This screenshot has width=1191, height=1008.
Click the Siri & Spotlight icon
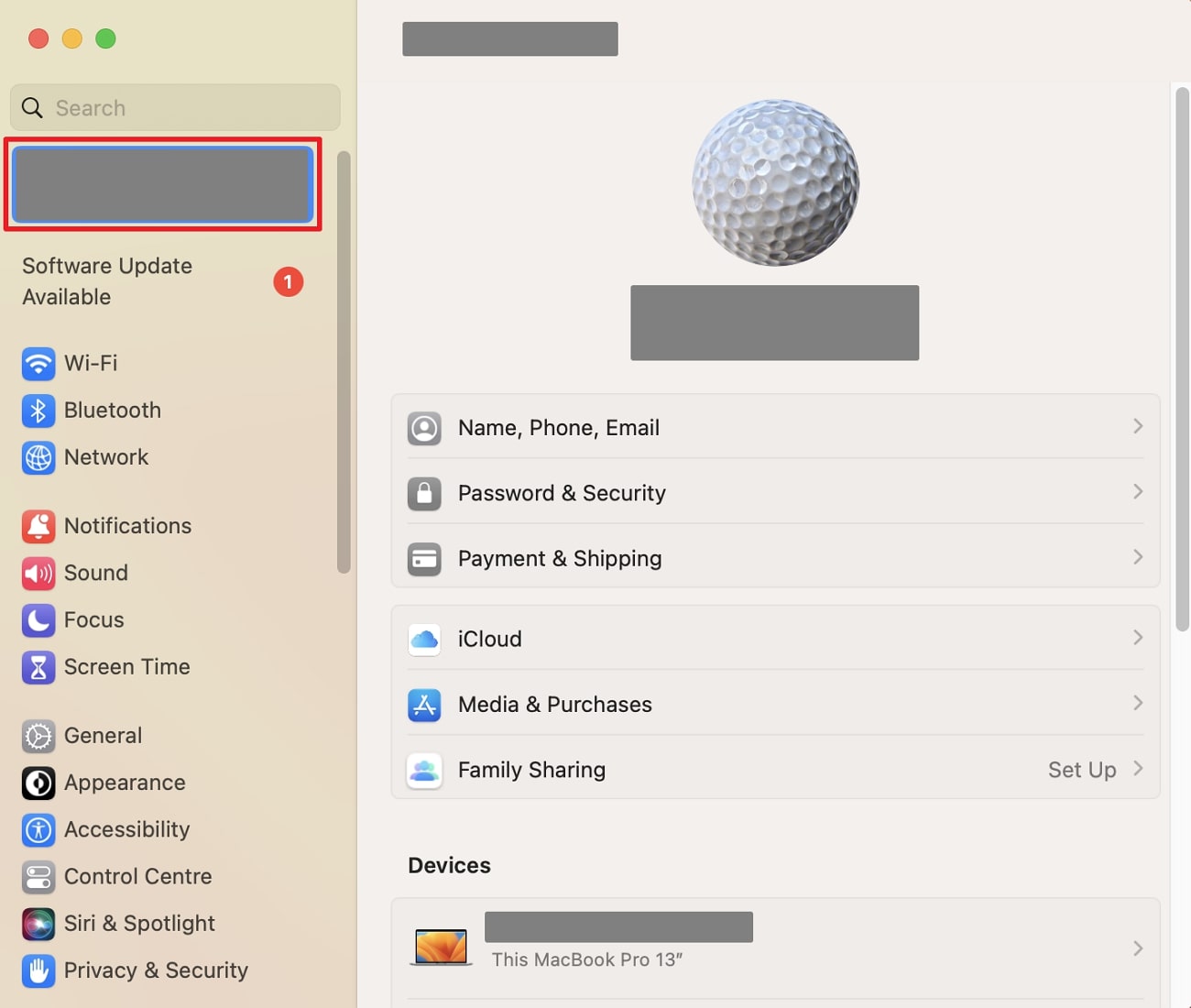(x=38, y=924)
